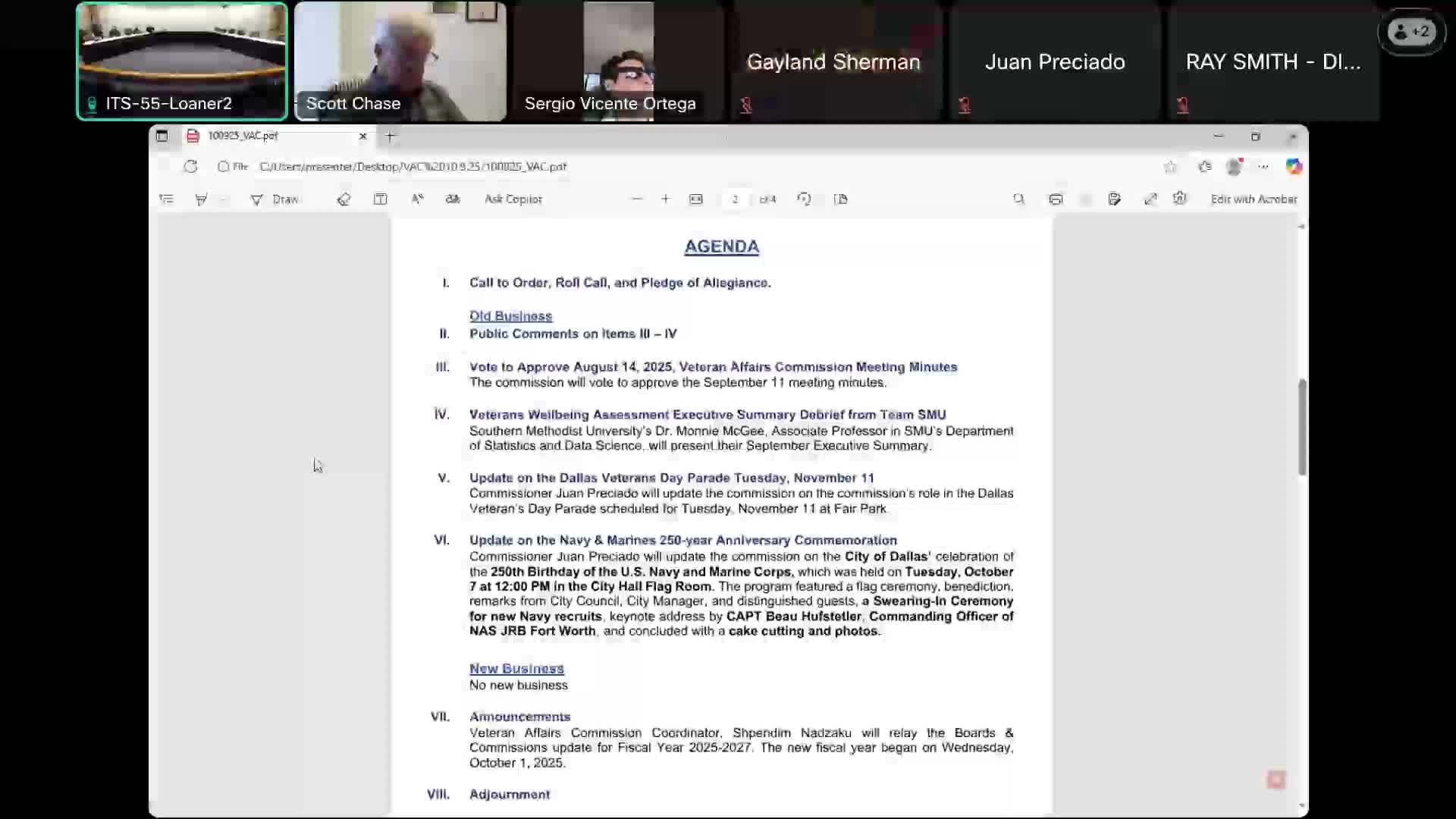Viewport: 1456px width, 819px height.
Task: Click Ask Copilot button
Action: pyautogui.click(x=513, y=199)
